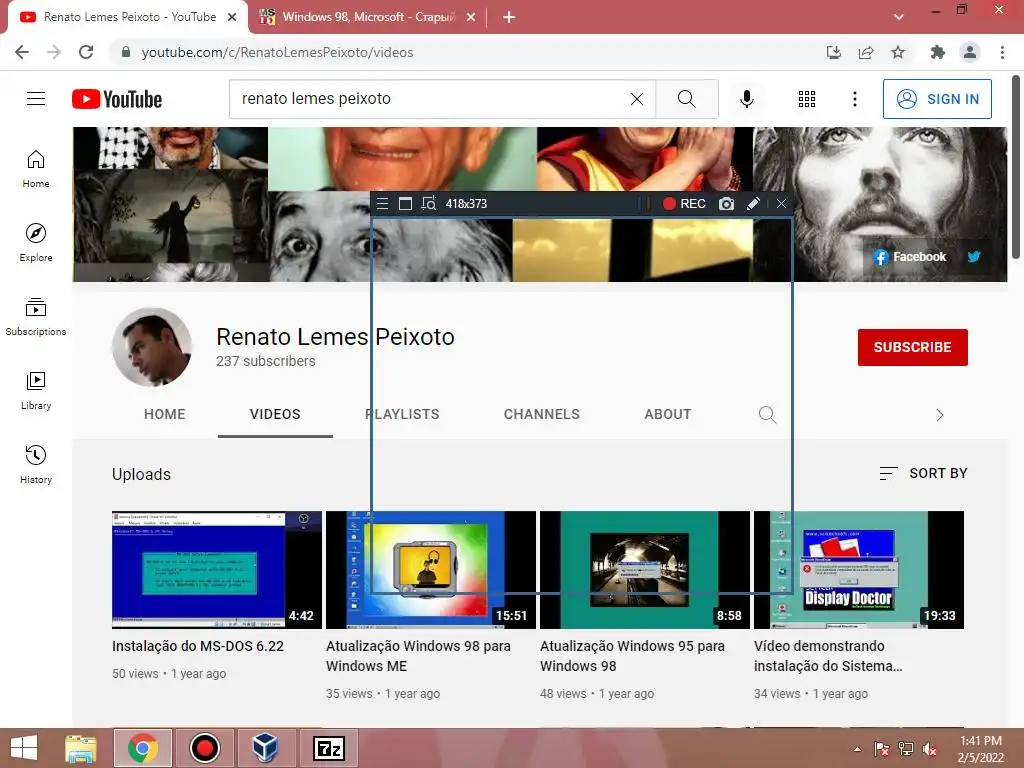The image size is (1024, 768).
Task: Open History in the sidebar
Action: click(x=36, y=464)
